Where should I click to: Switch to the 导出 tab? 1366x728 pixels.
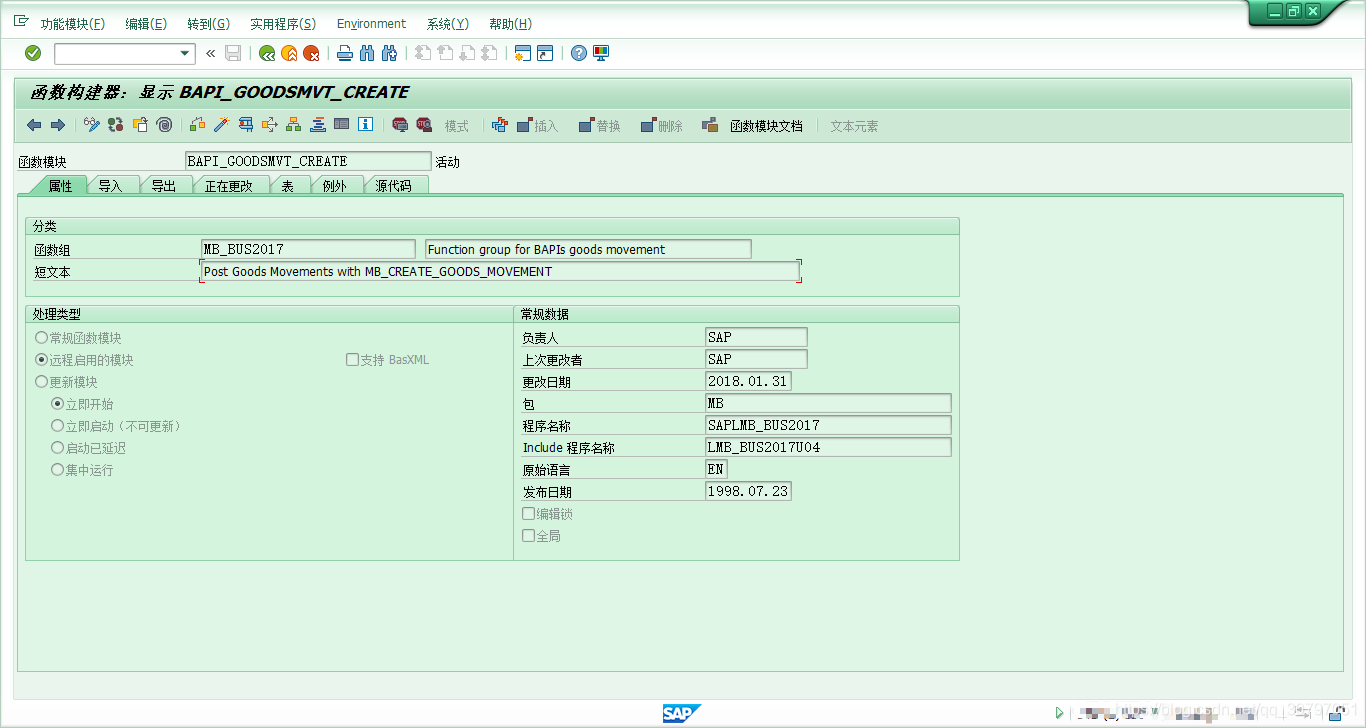163,186
